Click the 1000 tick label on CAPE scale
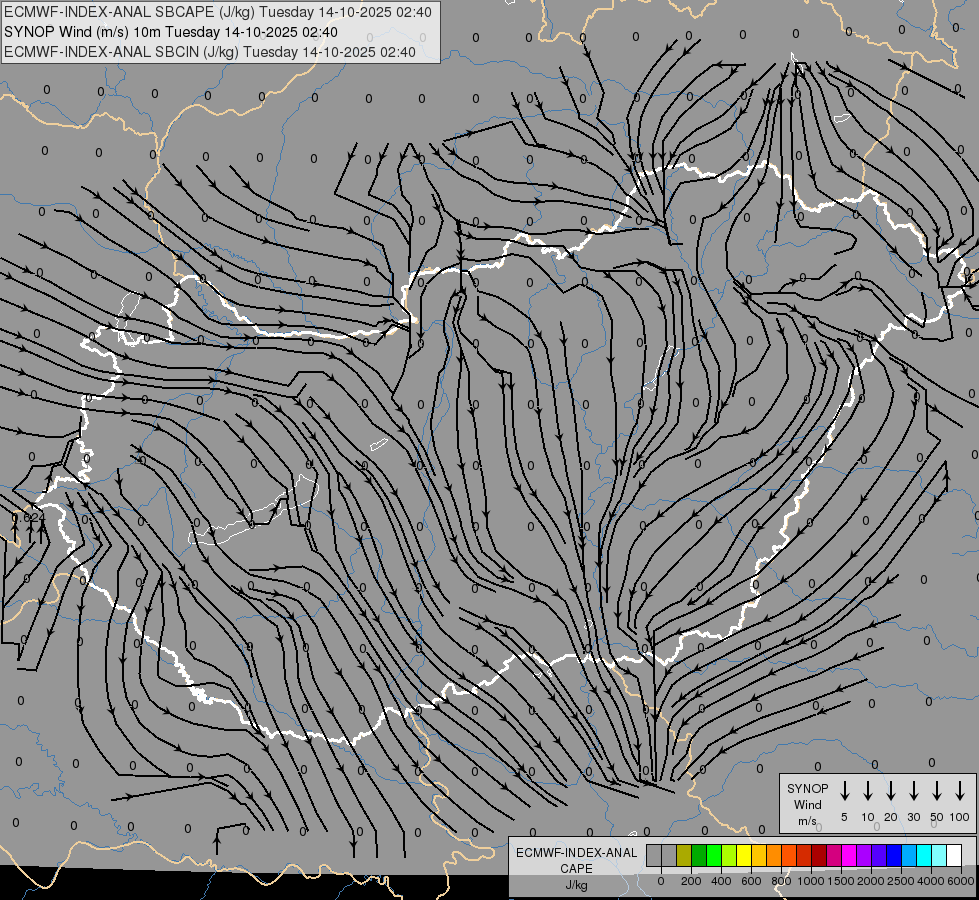 click(811, 881)
